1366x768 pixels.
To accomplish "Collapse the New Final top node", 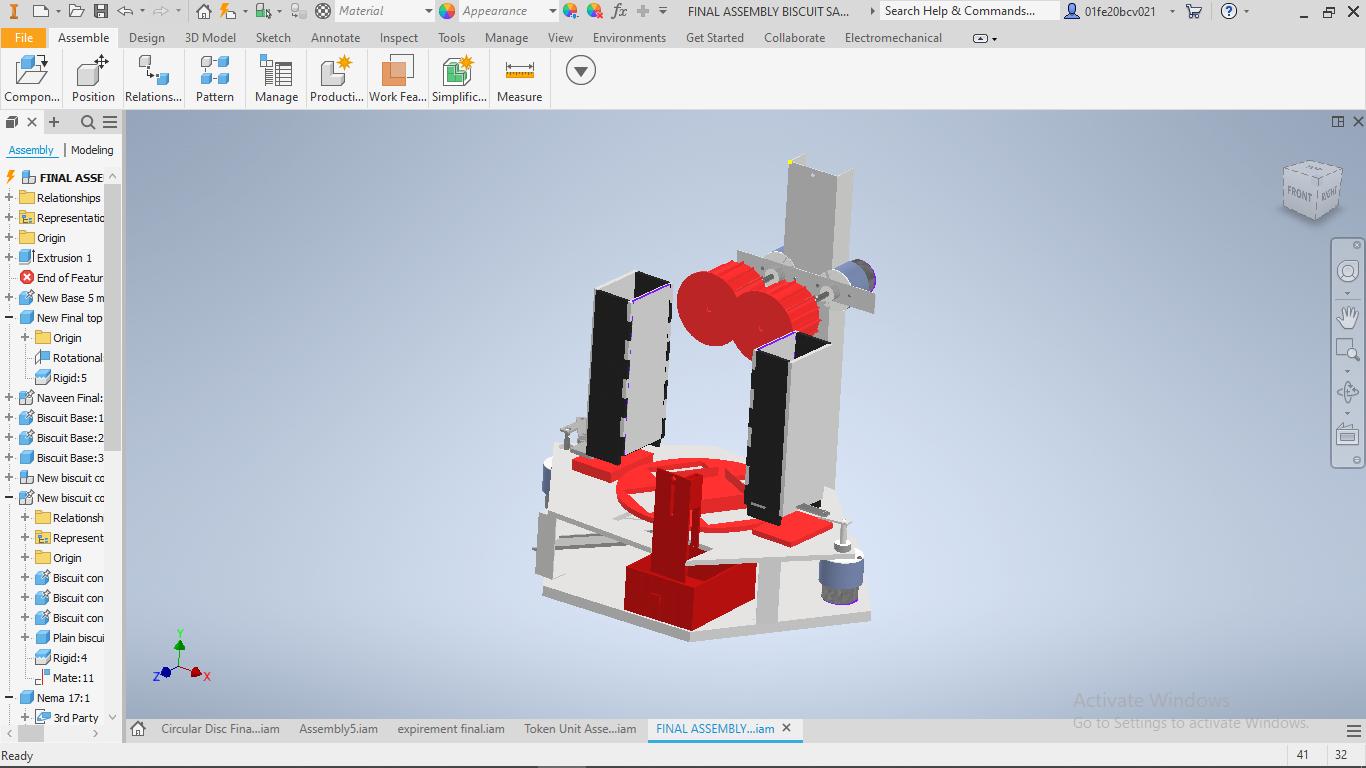I will coord(9,318).
